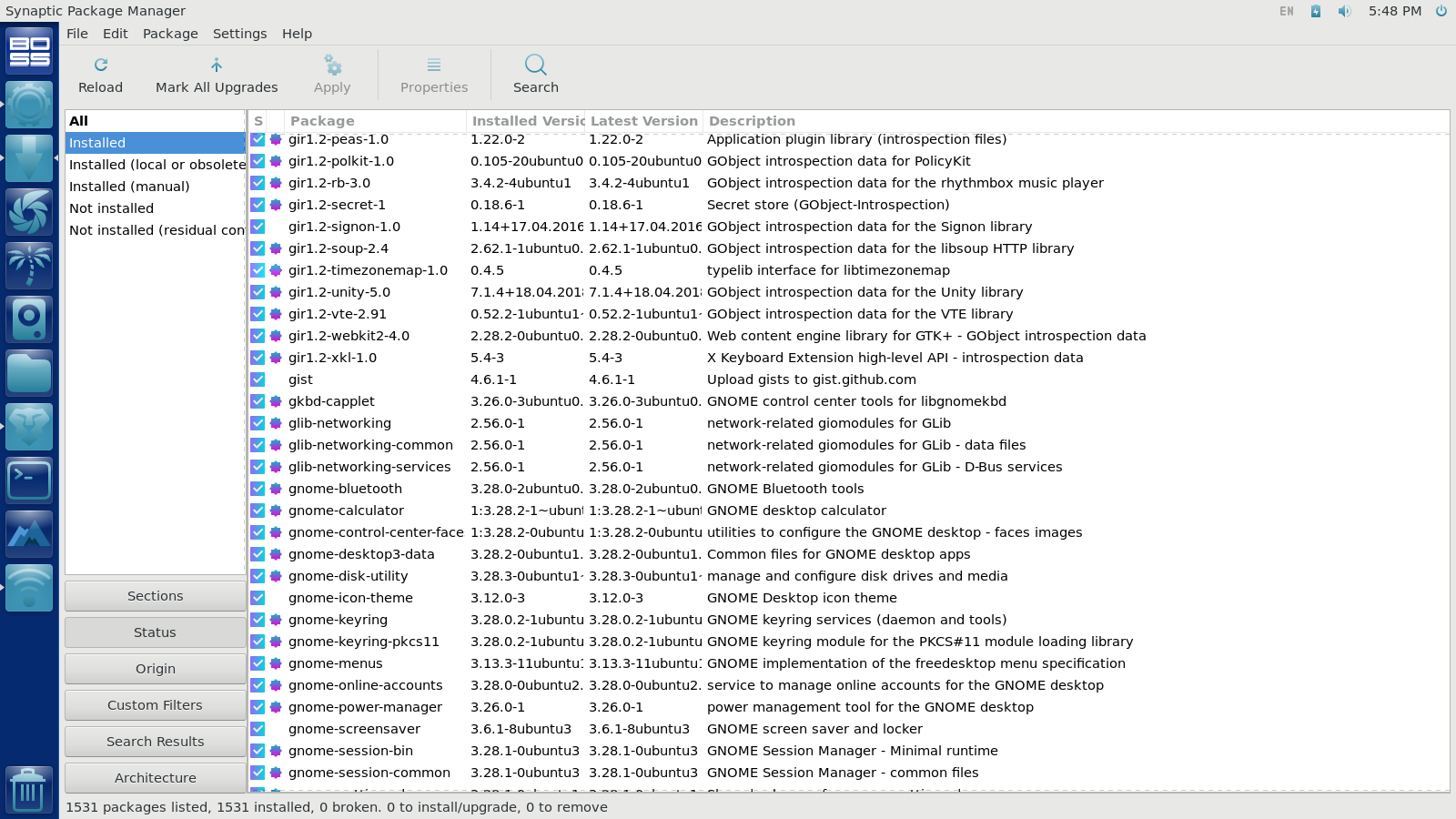Toggle status checkbox for gnome-menus
The width and height of the screenshot is (1456, 819).
258,663
